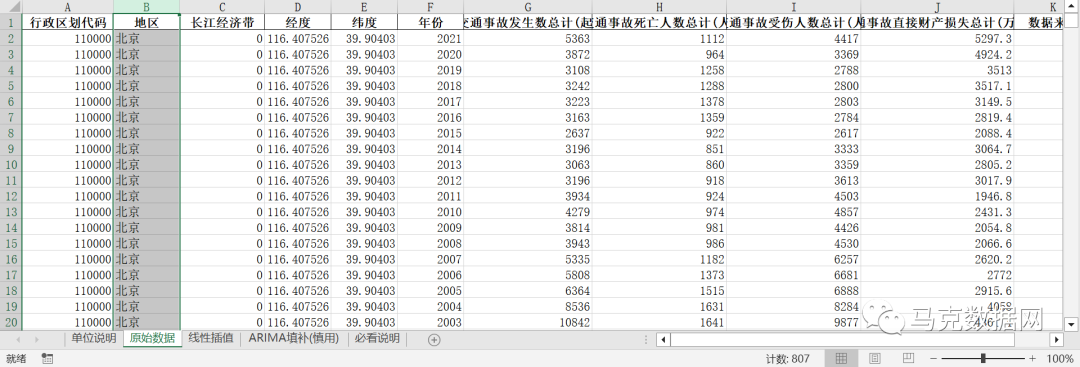Click the property loss cell 1946.8
This screenshot has height=367, width=1080.
[937, 196]
